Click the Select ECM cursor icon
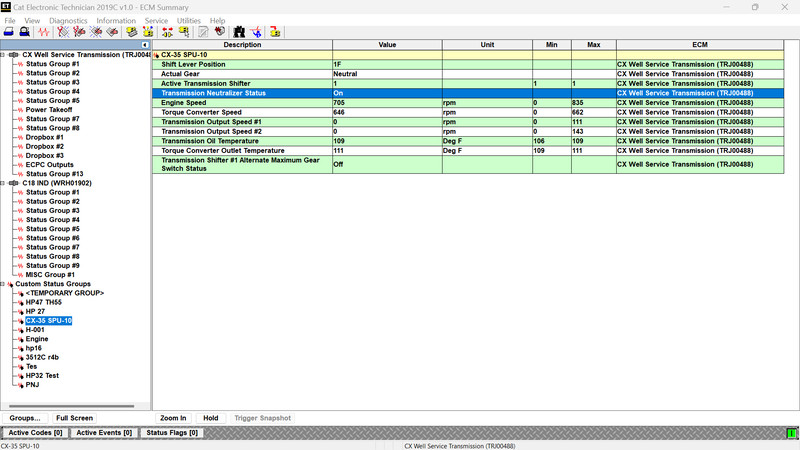Screen dimensions: 800x450 point(184,32)
